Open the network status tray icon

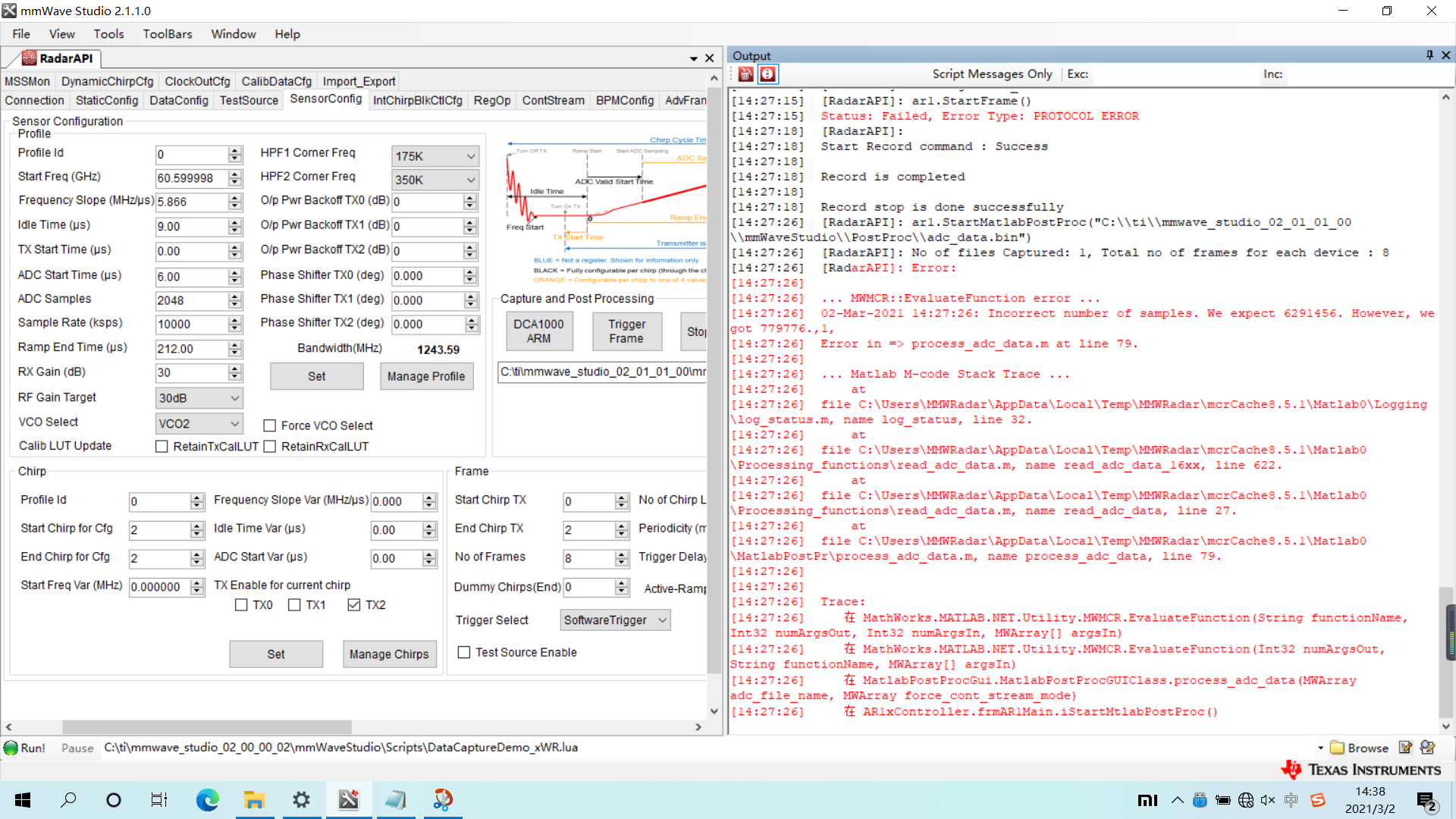coord(1245,800)
